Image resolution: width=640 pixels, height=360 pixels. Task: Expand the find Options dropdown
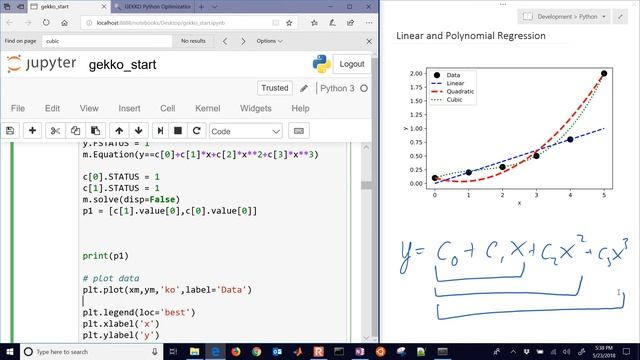pos(269,41)
